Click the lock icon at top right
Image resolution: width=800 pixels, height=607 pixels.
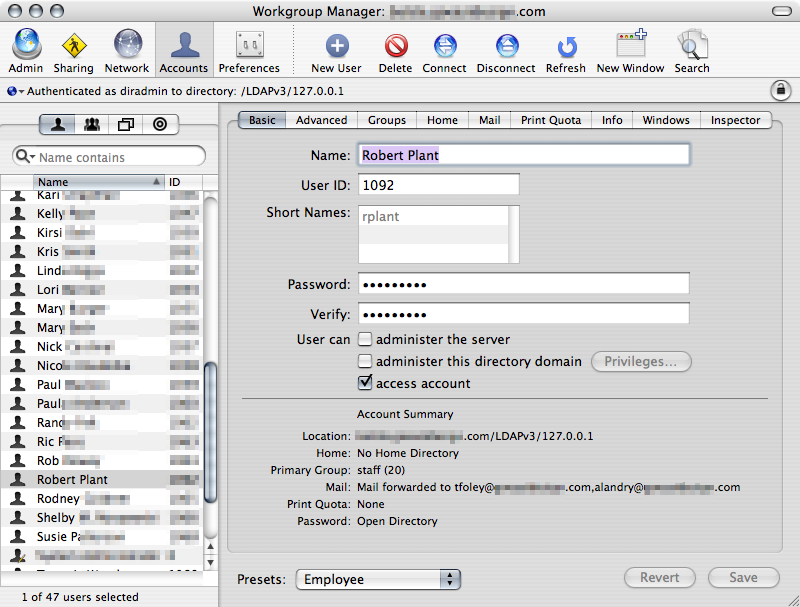pyautogui.click(x=780, y=90)
